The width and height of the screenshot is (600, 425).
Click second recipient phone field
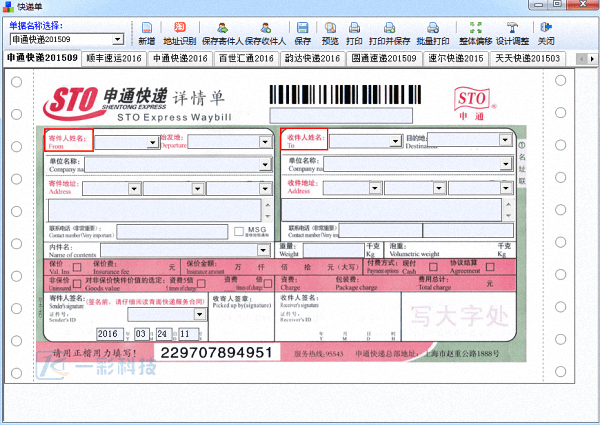click(x=468, y=230)
